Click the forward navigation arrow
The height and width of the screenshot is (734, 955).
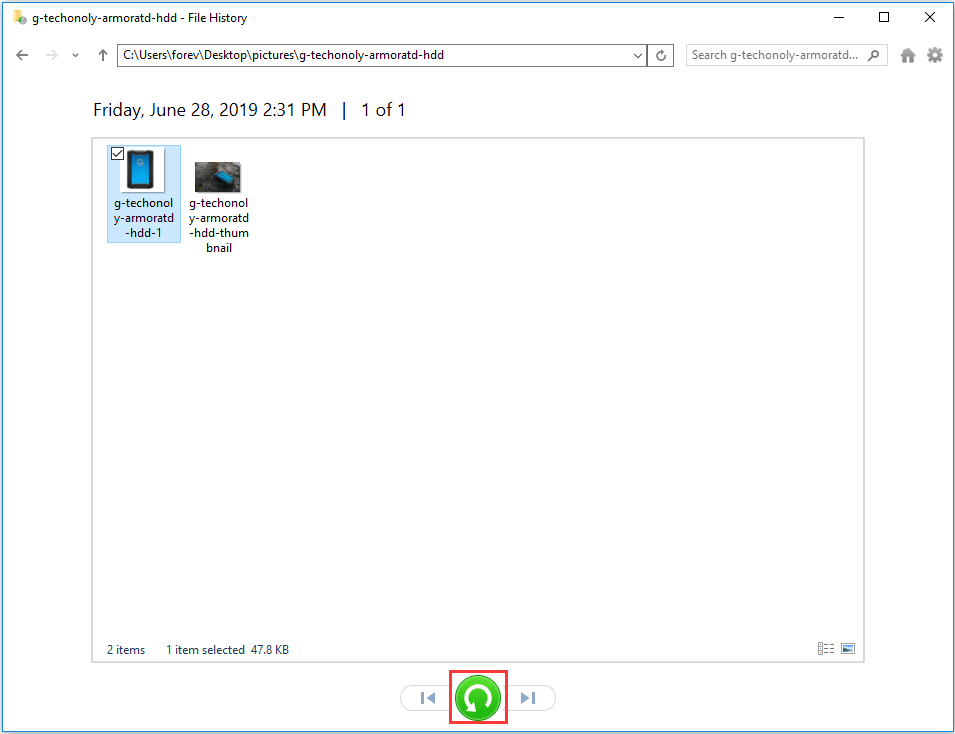[x=48, y=55]
